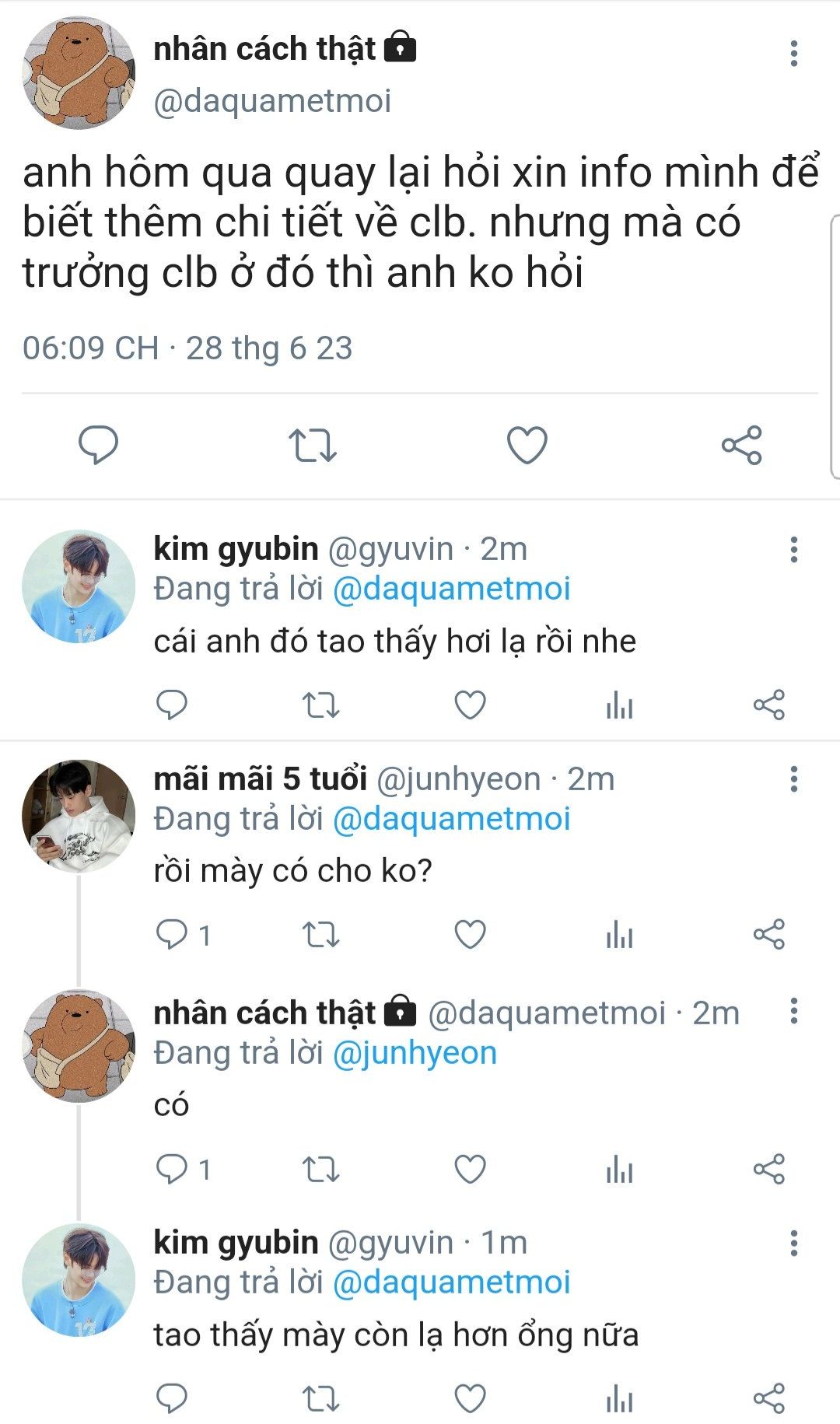Like the reply 'cái anh đó tao thấy hơi lạ'

tap(470, 705)
